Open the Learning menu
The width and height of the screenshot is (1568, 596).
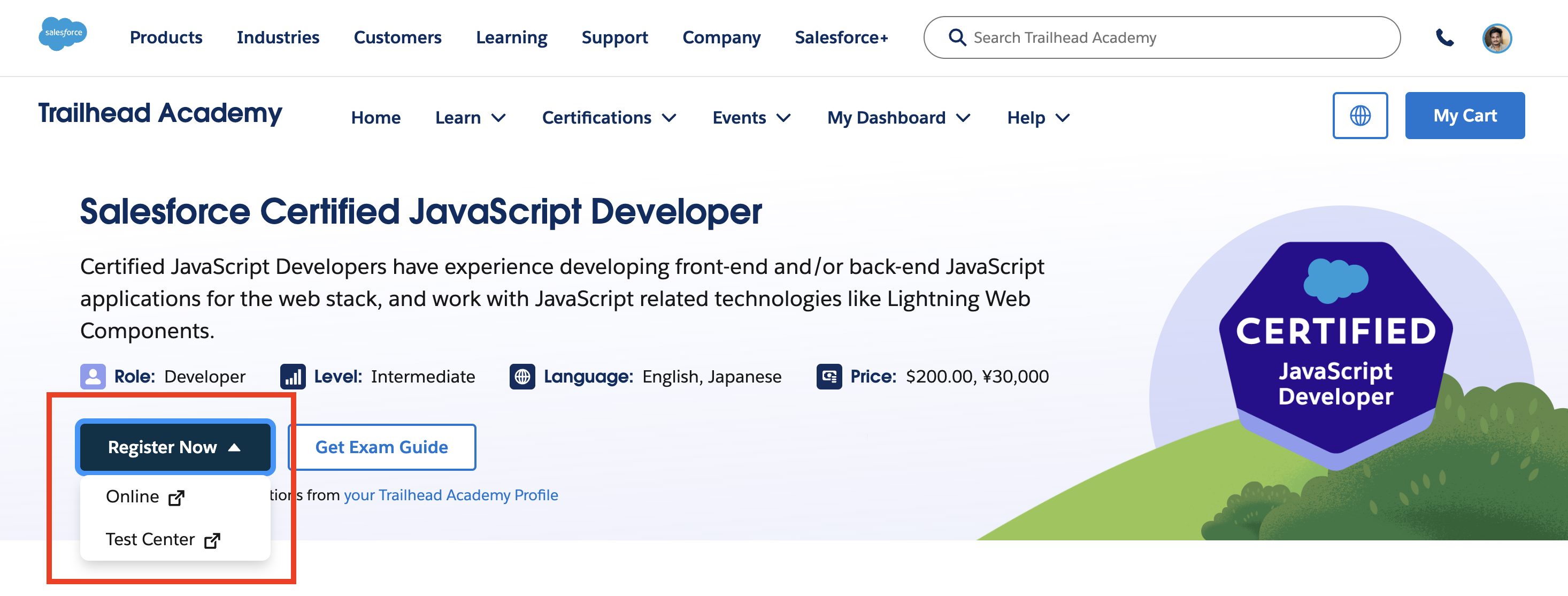[511, 38]
